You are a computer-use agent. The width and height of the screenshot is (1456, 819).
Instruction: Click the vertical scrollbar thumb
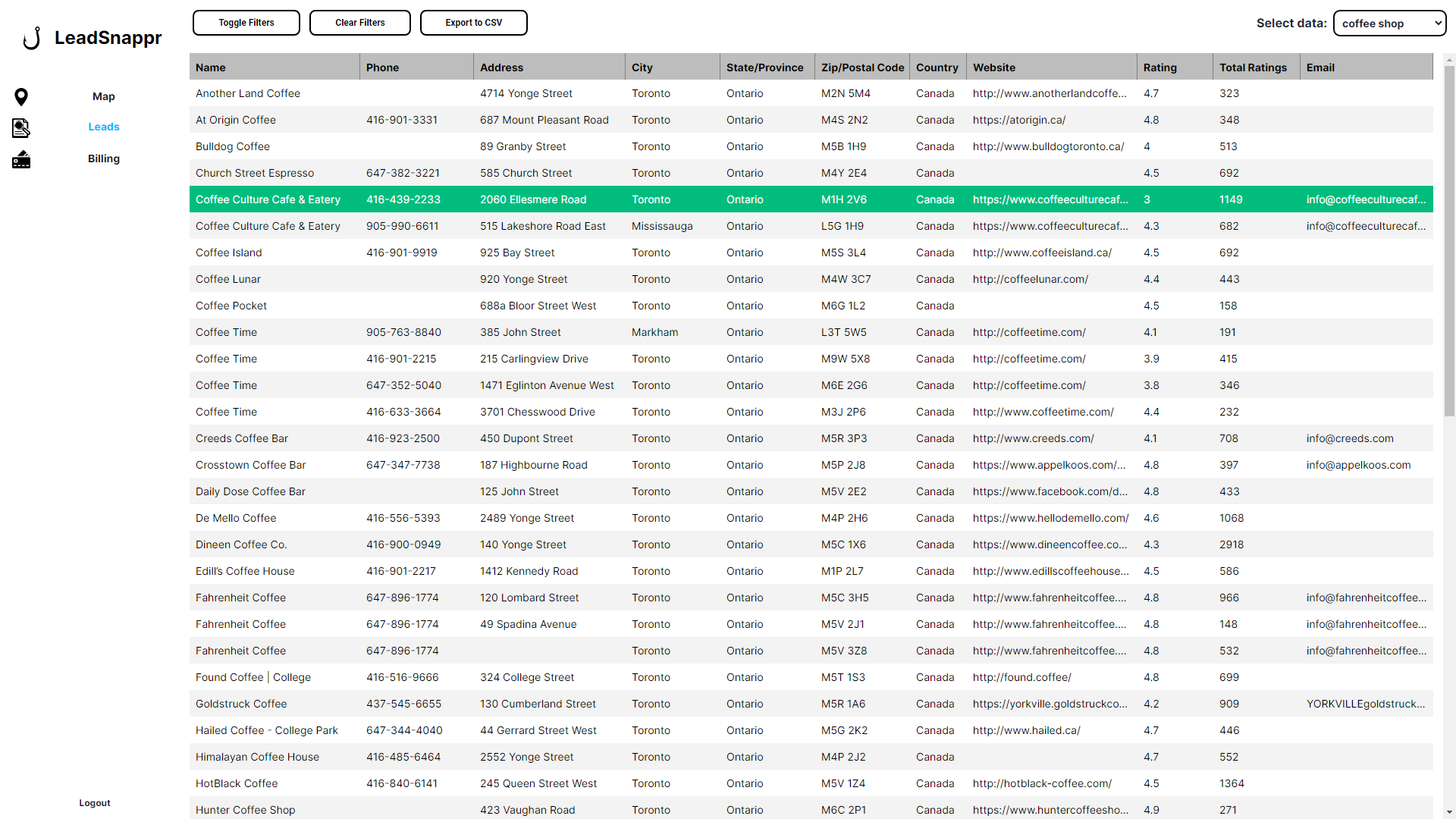coord(1449,241)
